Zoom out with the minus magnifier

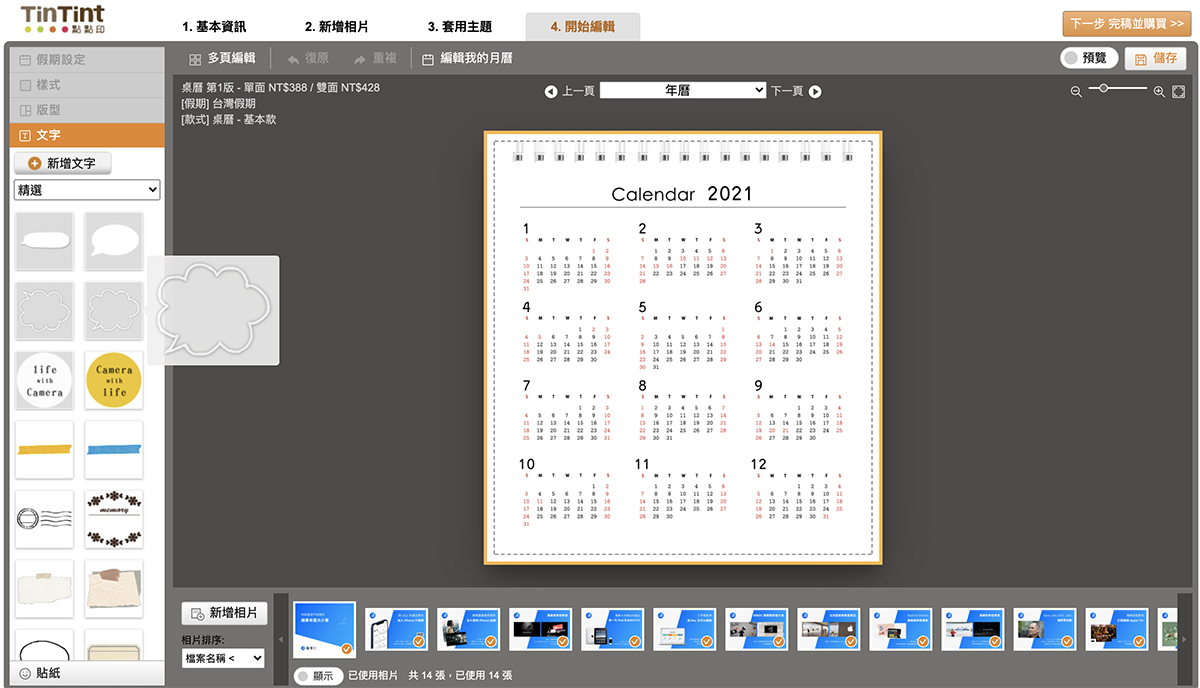[1076, 91]
